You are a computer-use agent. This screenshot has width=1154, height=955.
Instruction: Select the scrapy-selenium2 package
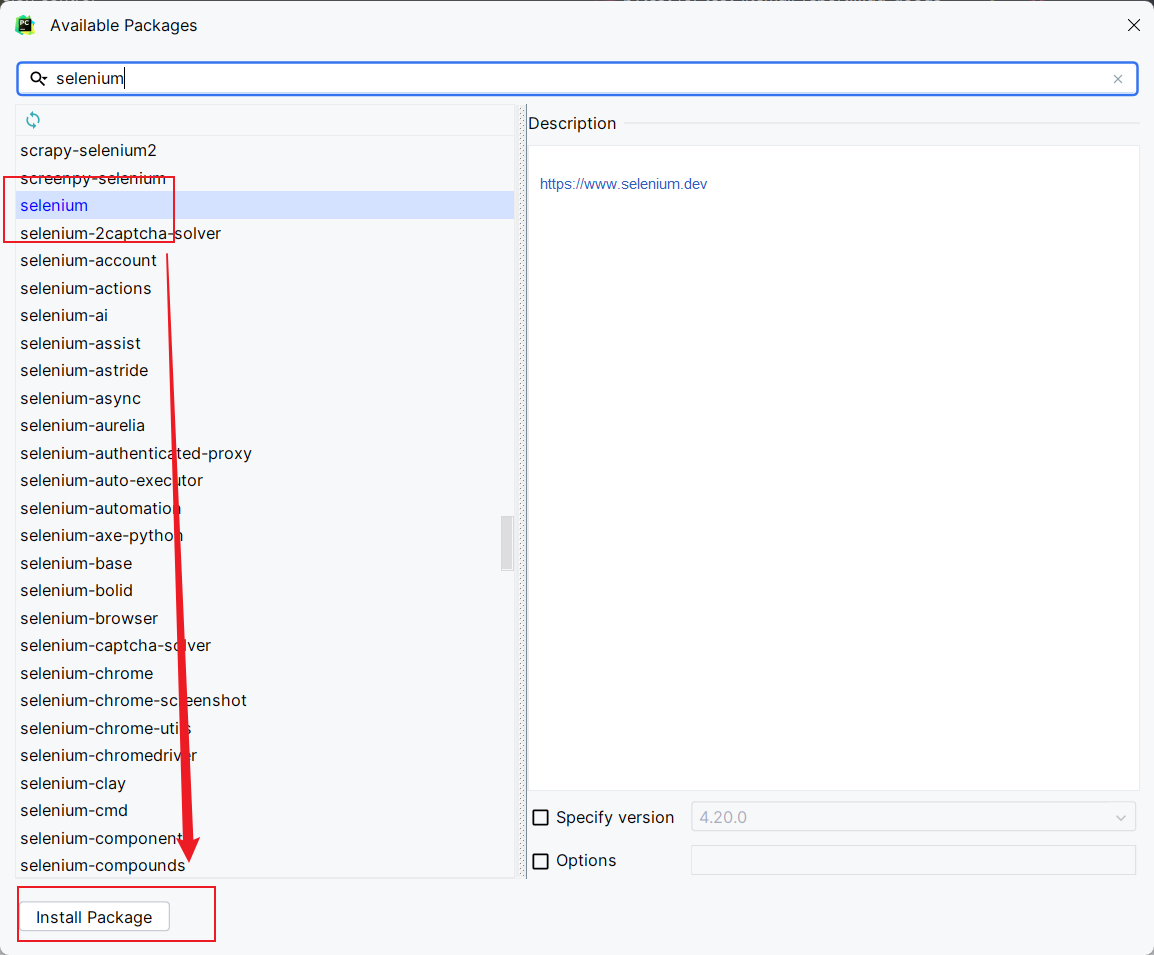[265, 150]
